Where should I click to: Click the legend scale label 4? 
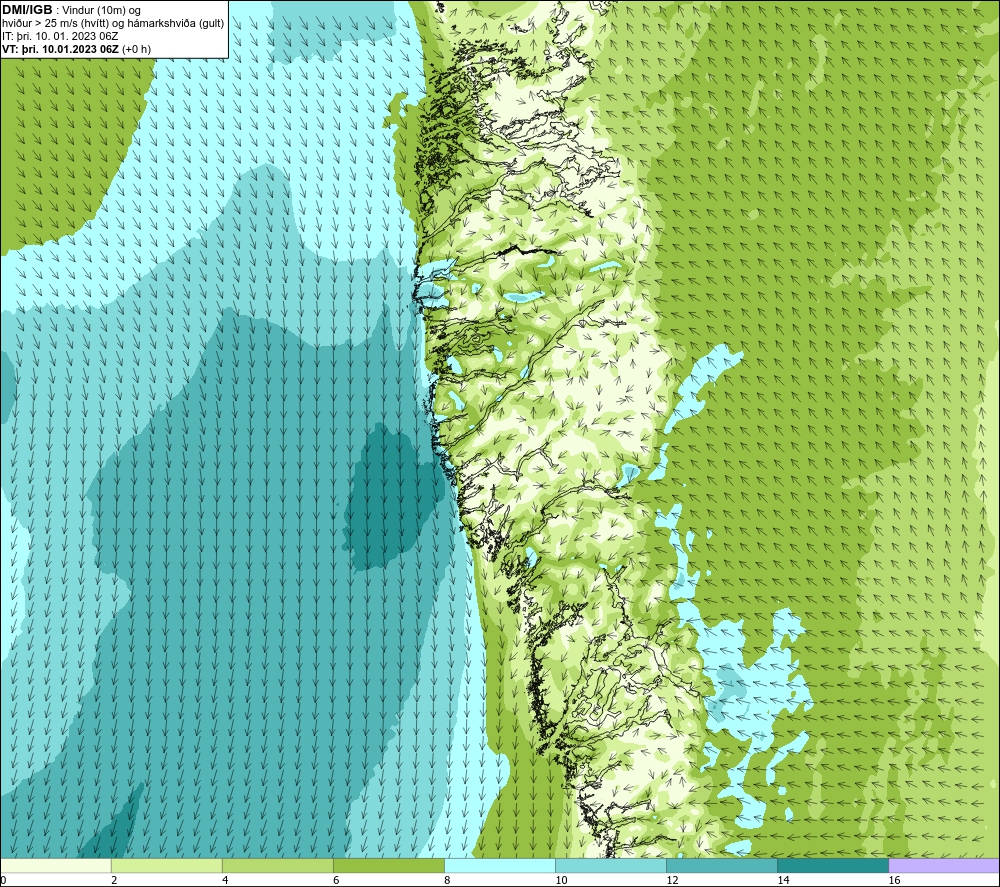coord(225,880)
